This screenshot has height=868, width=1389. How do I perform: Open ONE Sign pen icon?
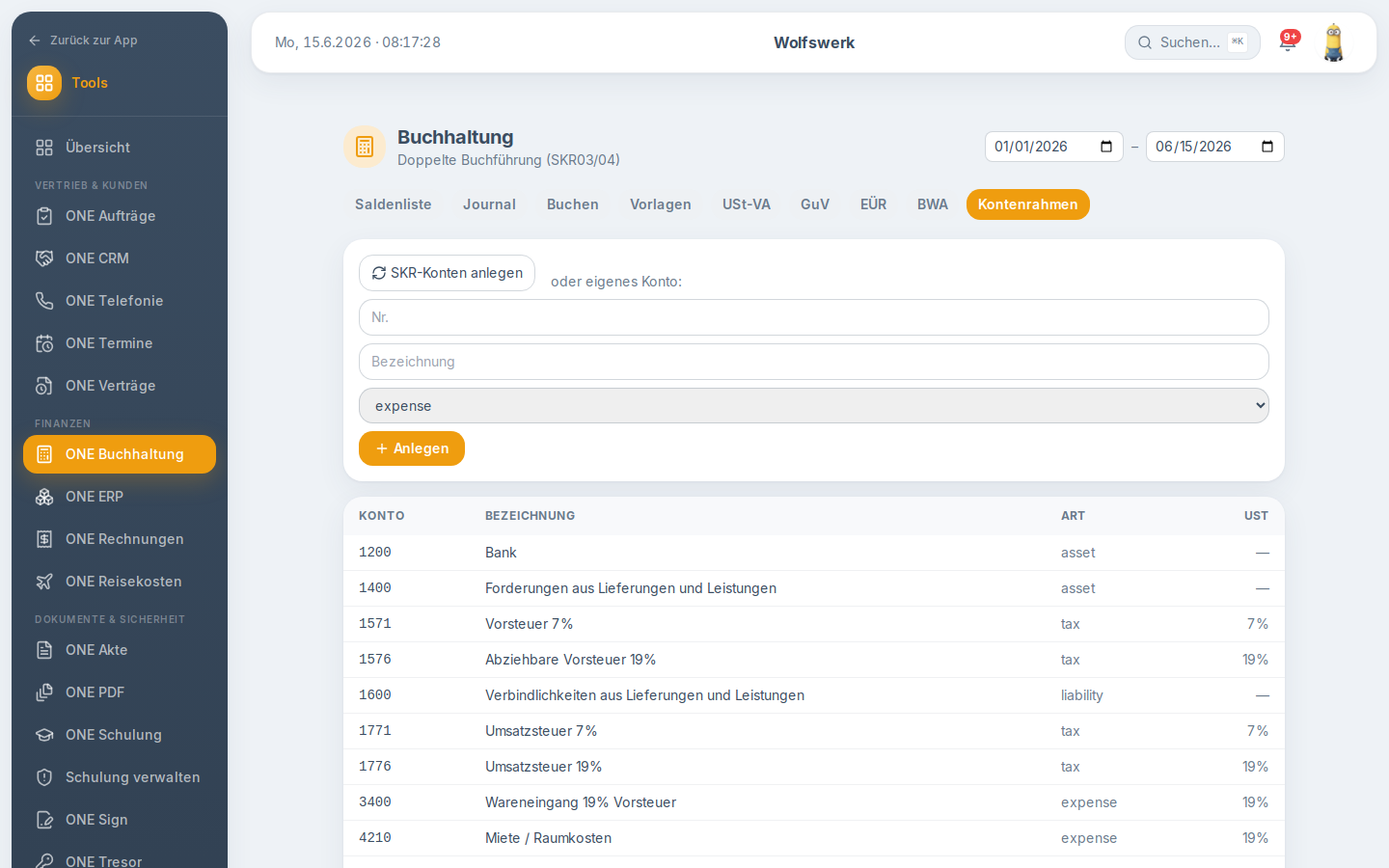(x=44, y=820)
